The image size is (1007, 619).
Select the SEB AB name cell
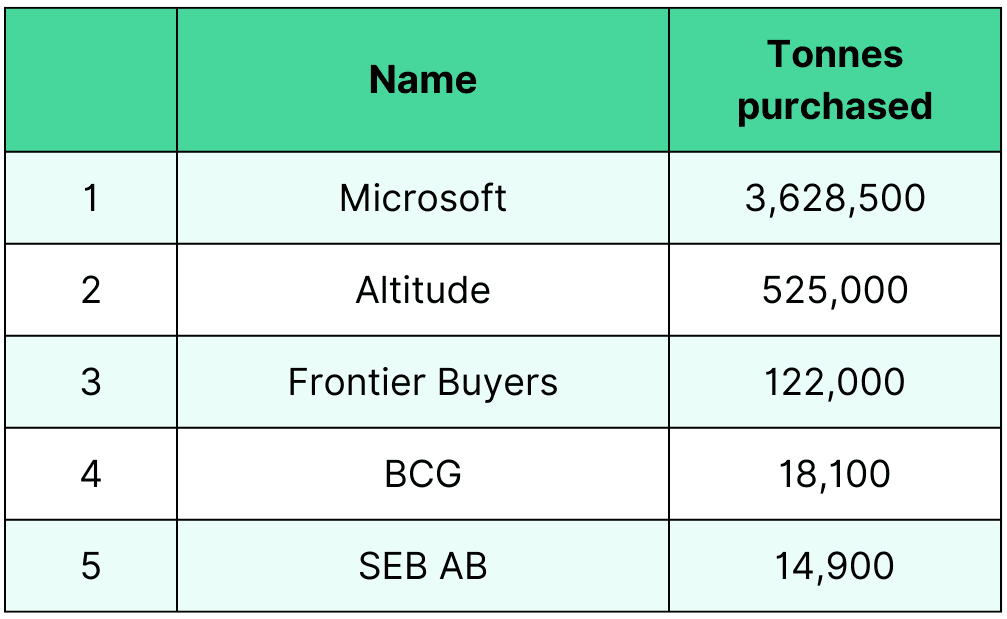(x=422, y=566)
